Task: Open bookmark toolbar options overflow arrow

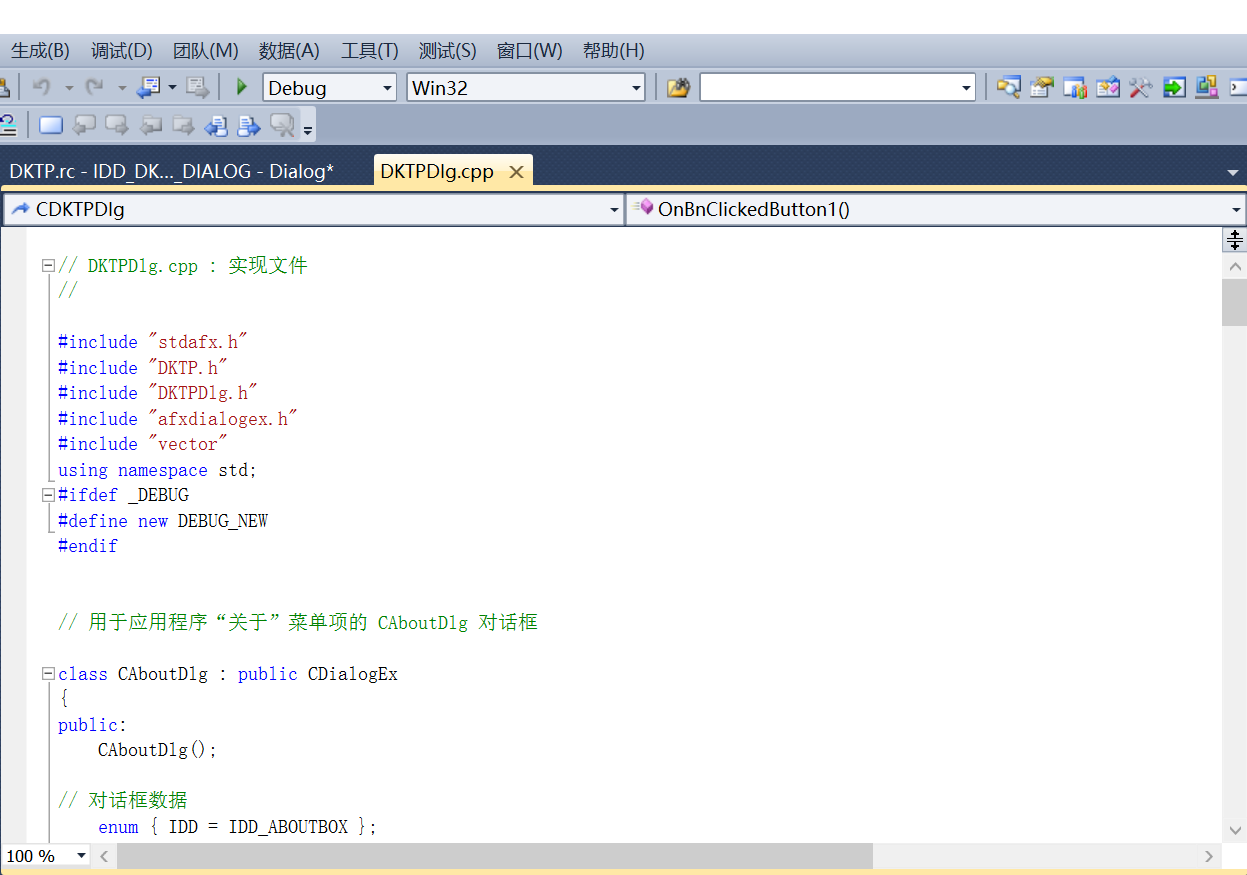Action: coord(308,128)
